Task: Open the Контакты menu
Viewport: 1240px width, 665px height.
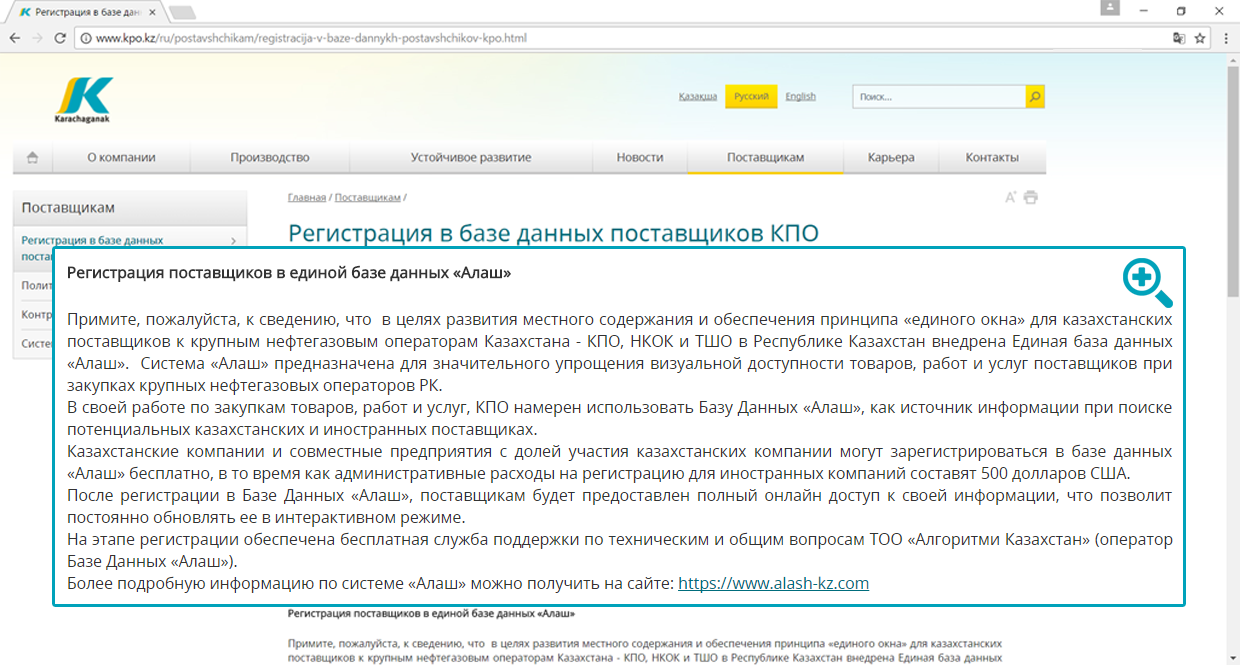Action: click(x=992, y=158)
